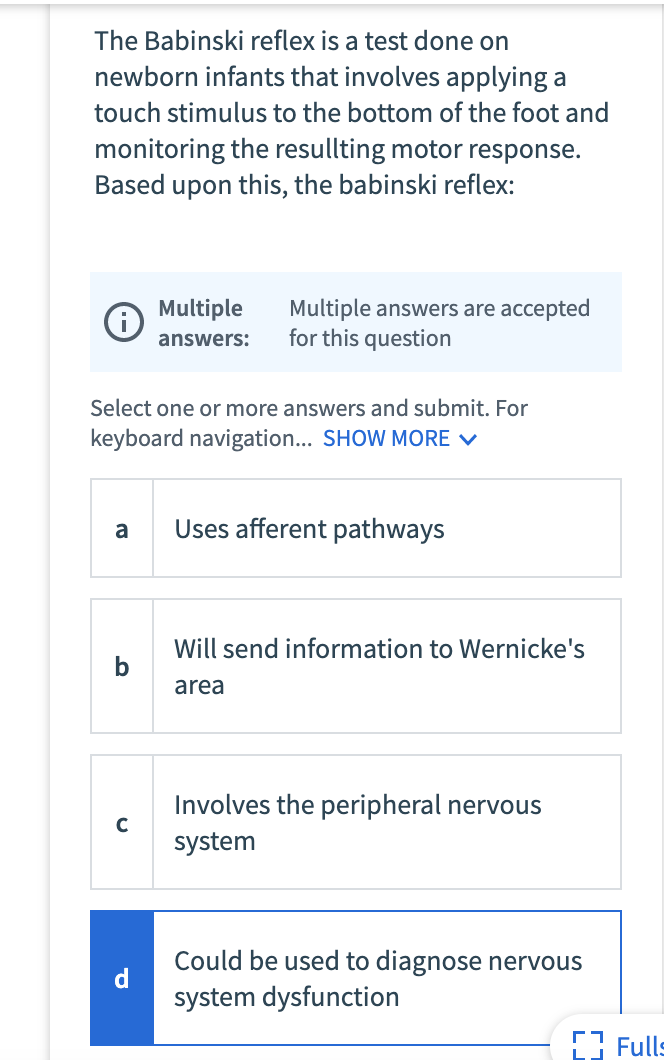Viewport: 664px width, 1060px height.
Task: Select answer letter tile a
Action: tap(122, 528)
